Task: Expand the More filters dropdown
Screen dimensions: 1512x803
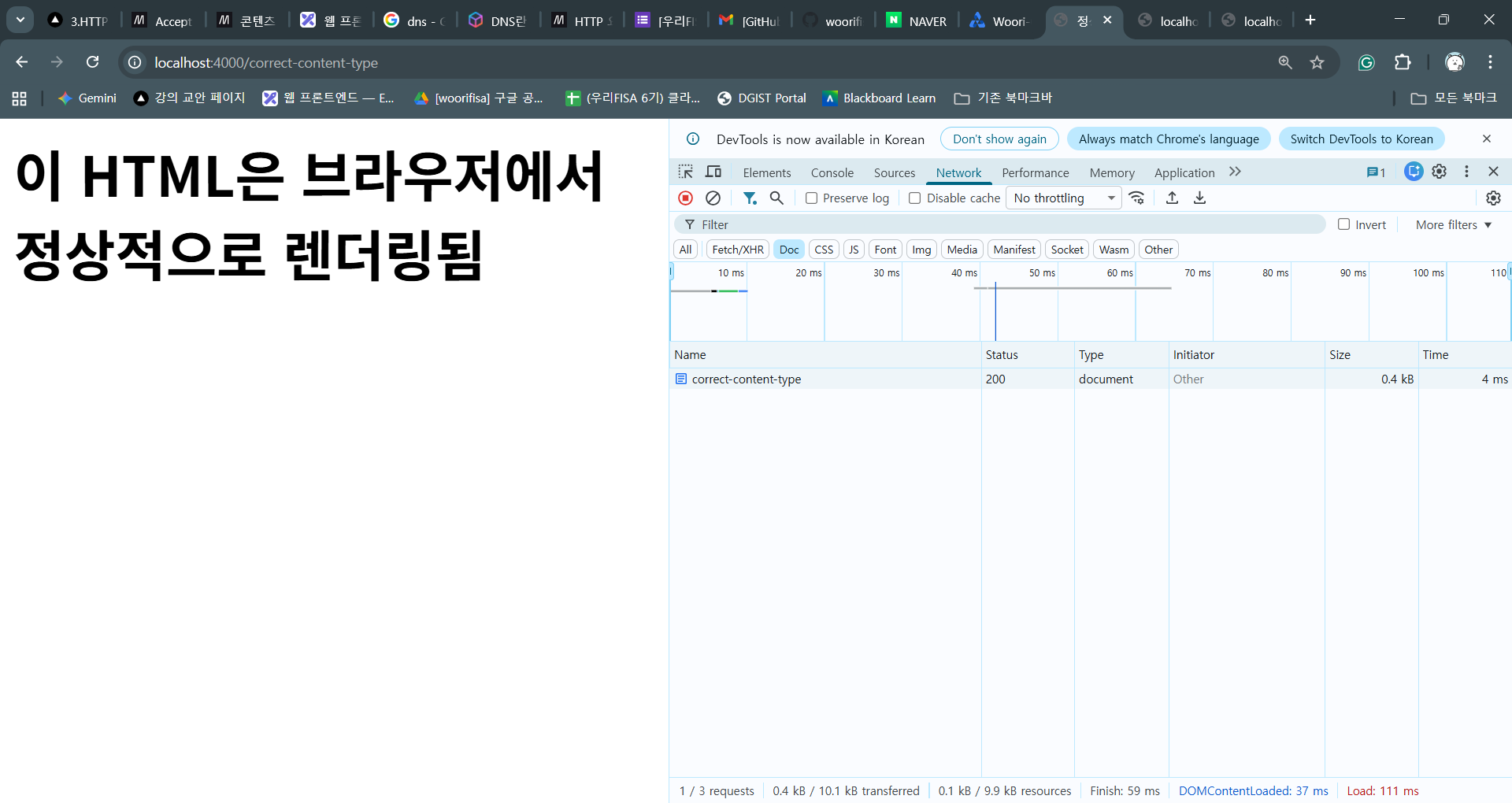Action: 1454,224
